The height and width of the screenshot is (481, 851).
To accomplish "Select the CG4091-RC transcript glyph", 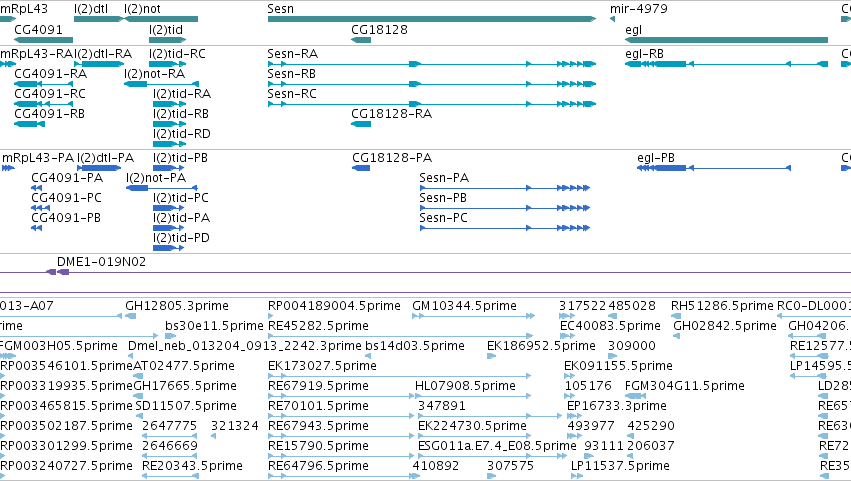I will click(x=43, y=104).
